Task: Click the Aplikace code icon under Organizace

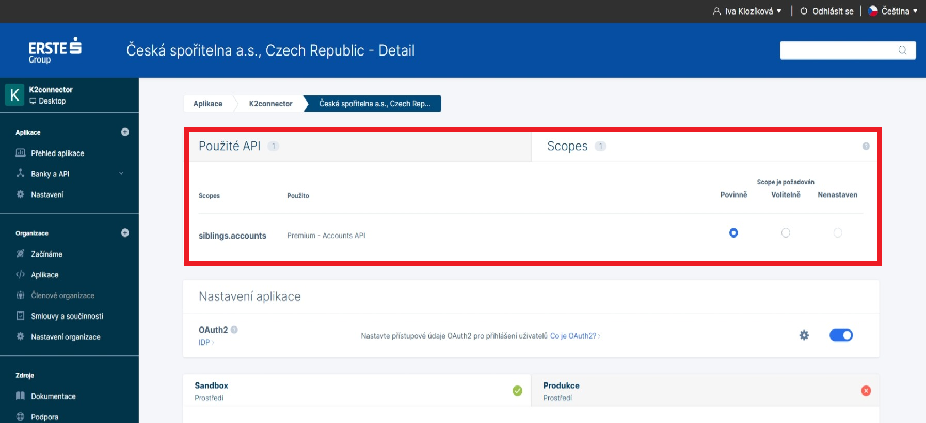Action: [20, 275]
